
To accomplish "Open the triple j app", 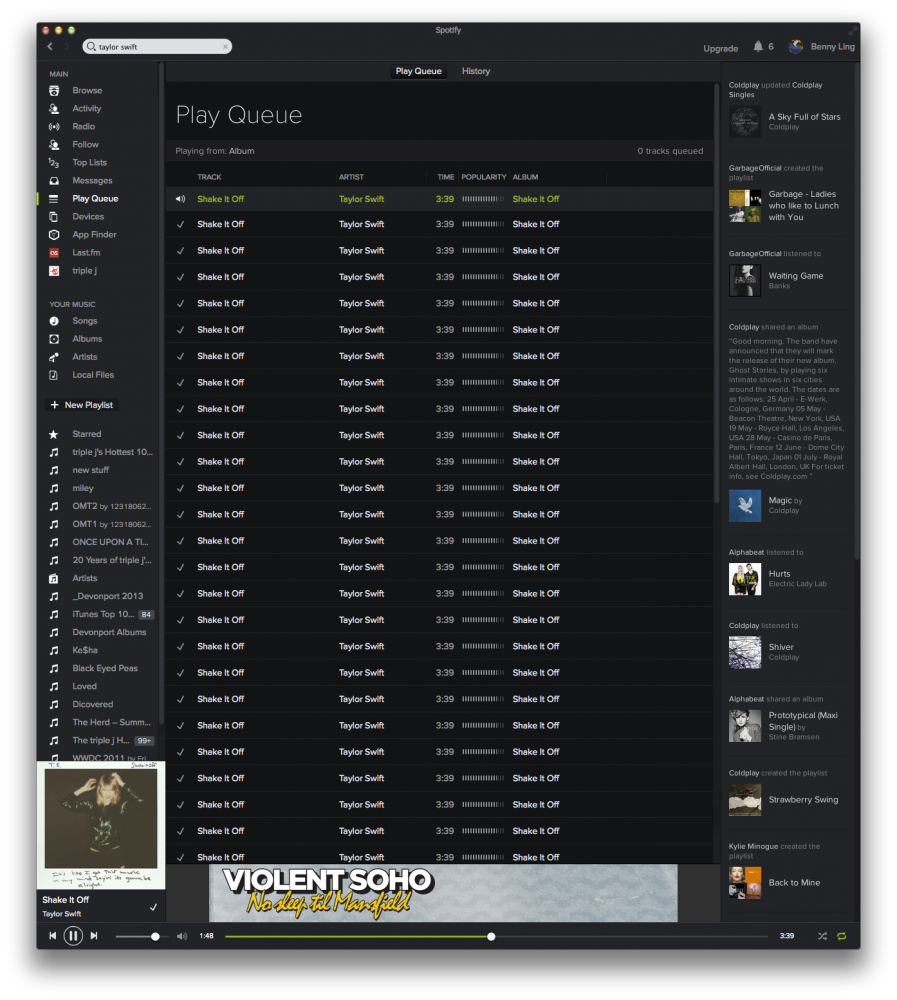I will pos(84,270).
